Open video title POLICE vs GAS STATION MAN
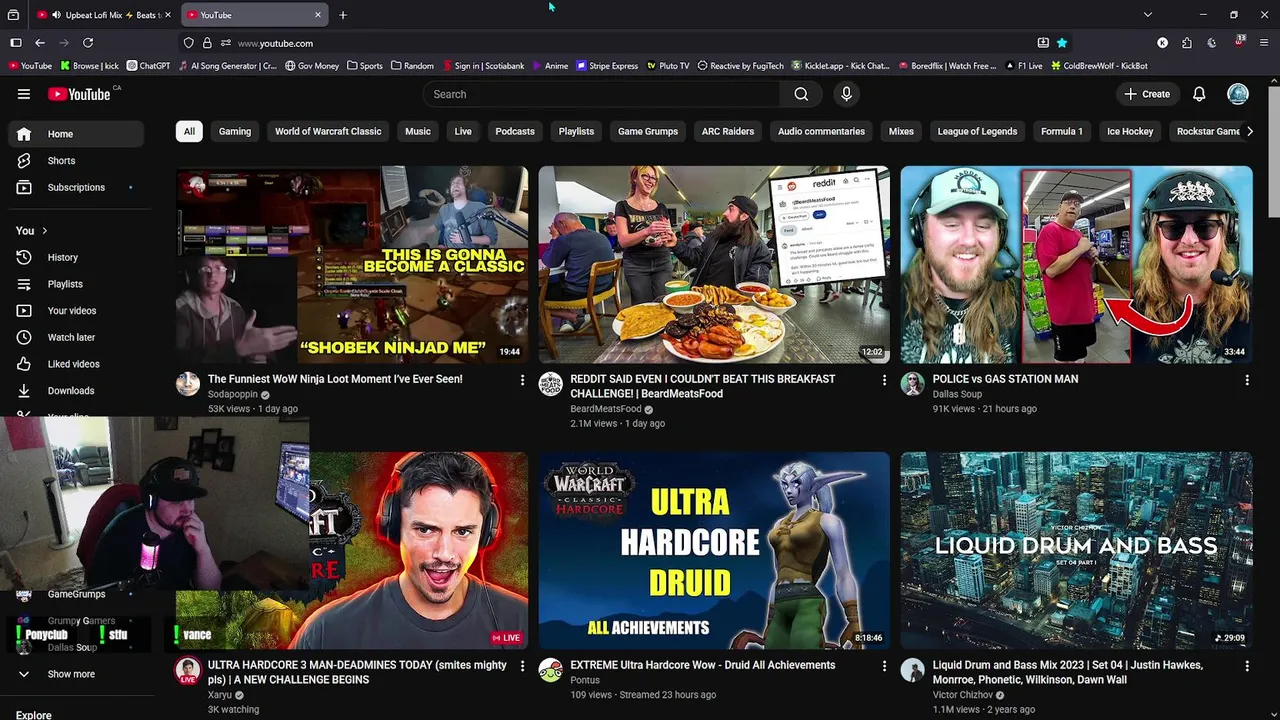The image size is (1280, 720). [x=1005, y=379]
